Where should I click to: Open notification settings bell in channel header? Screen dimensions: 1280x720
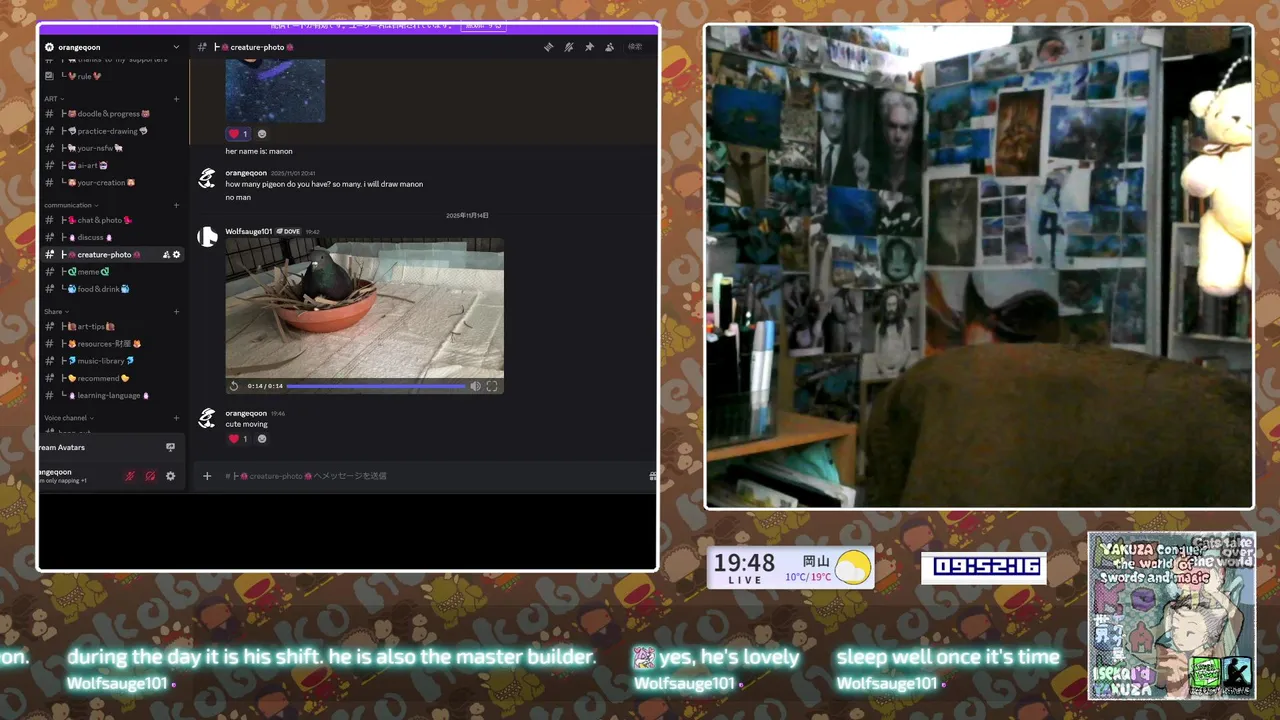point(569,47)
